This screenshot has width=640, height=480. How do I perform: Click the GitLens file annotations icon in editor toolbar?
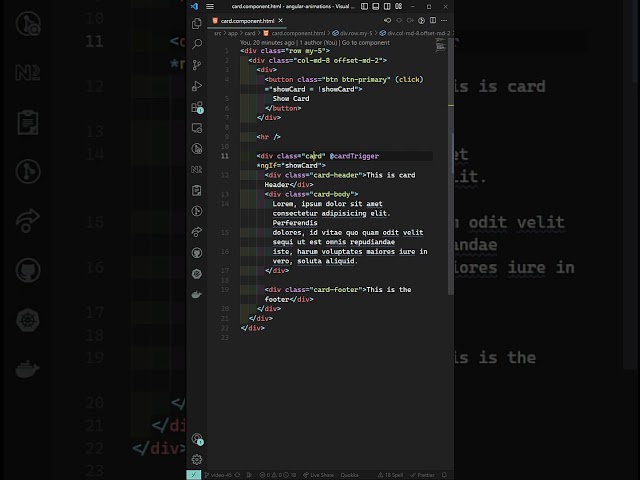click(421, 20)
